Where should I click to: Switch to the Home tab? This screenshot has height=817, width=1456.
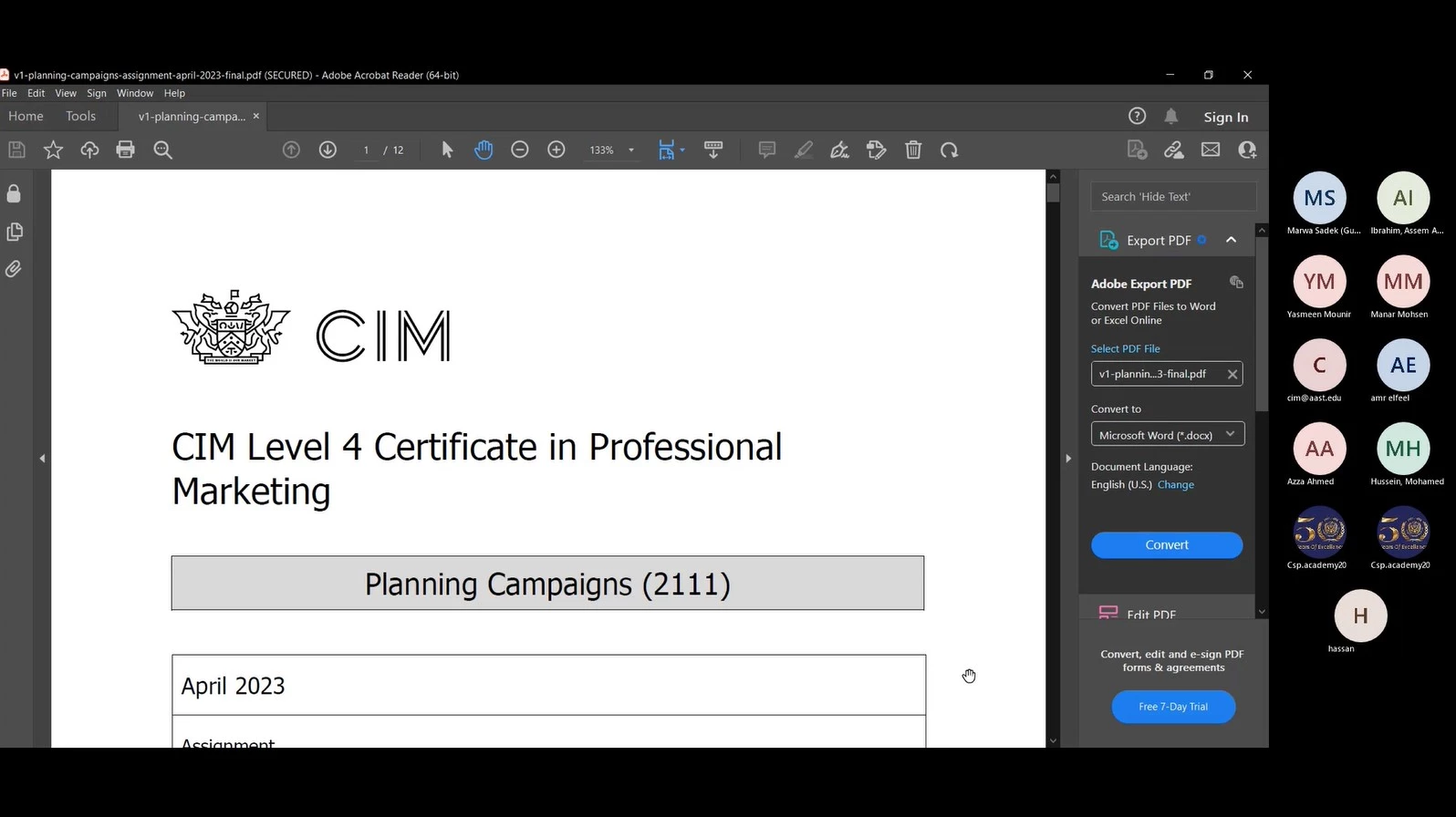pyautogui.click(x=26, y=116)
